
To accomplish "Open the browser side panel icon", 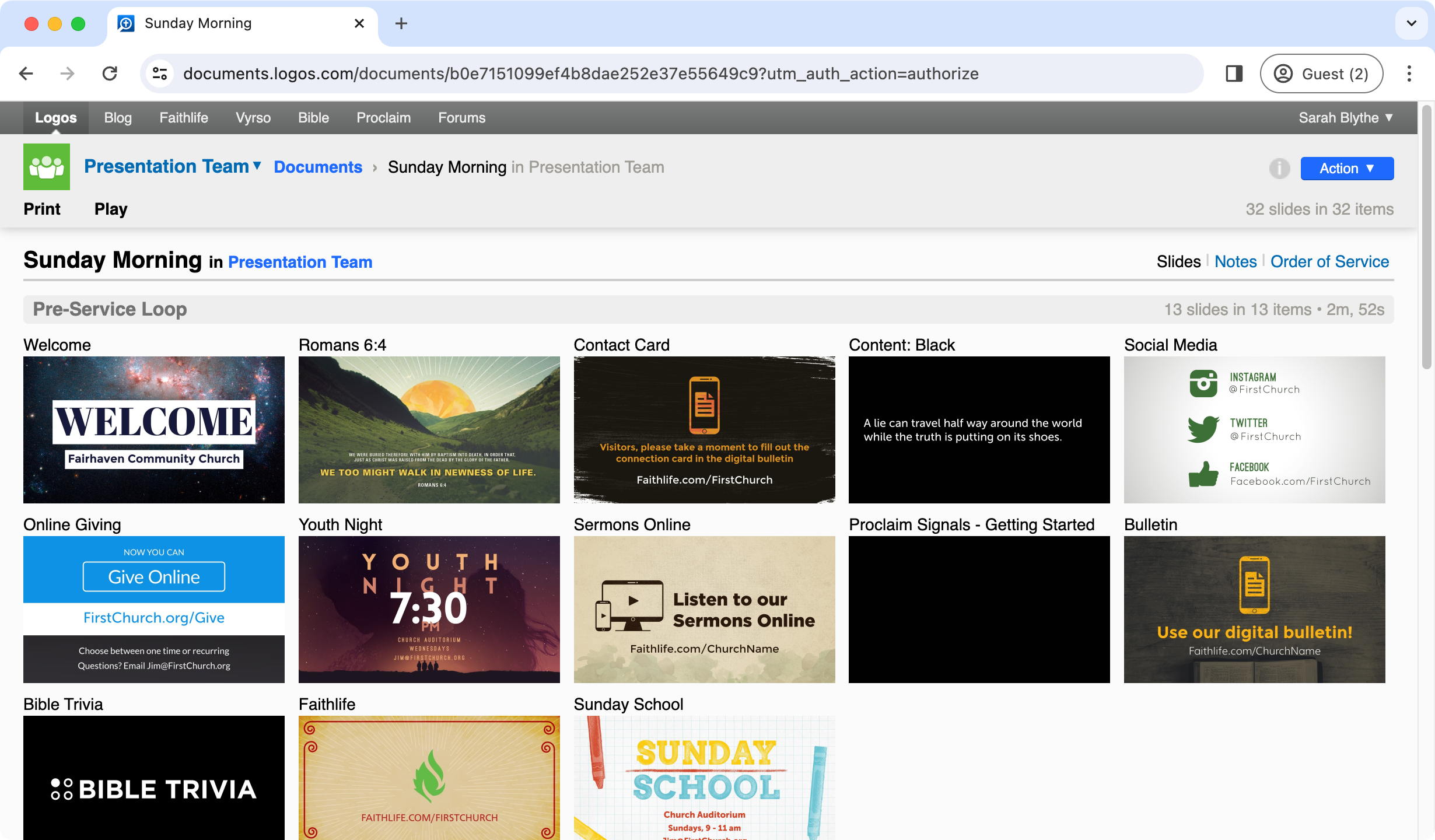I will [1234, 73].
